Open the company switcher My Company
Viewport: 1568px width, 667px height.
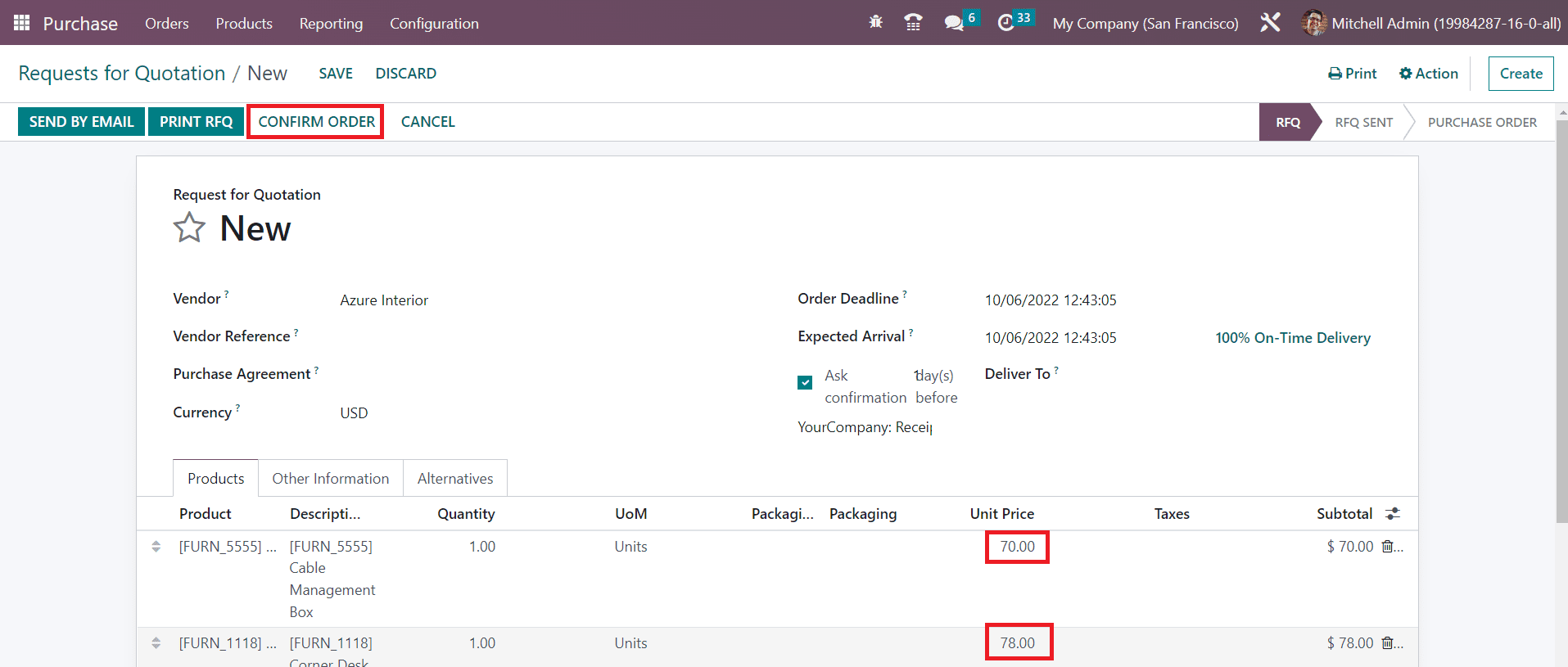point(1145,23)
